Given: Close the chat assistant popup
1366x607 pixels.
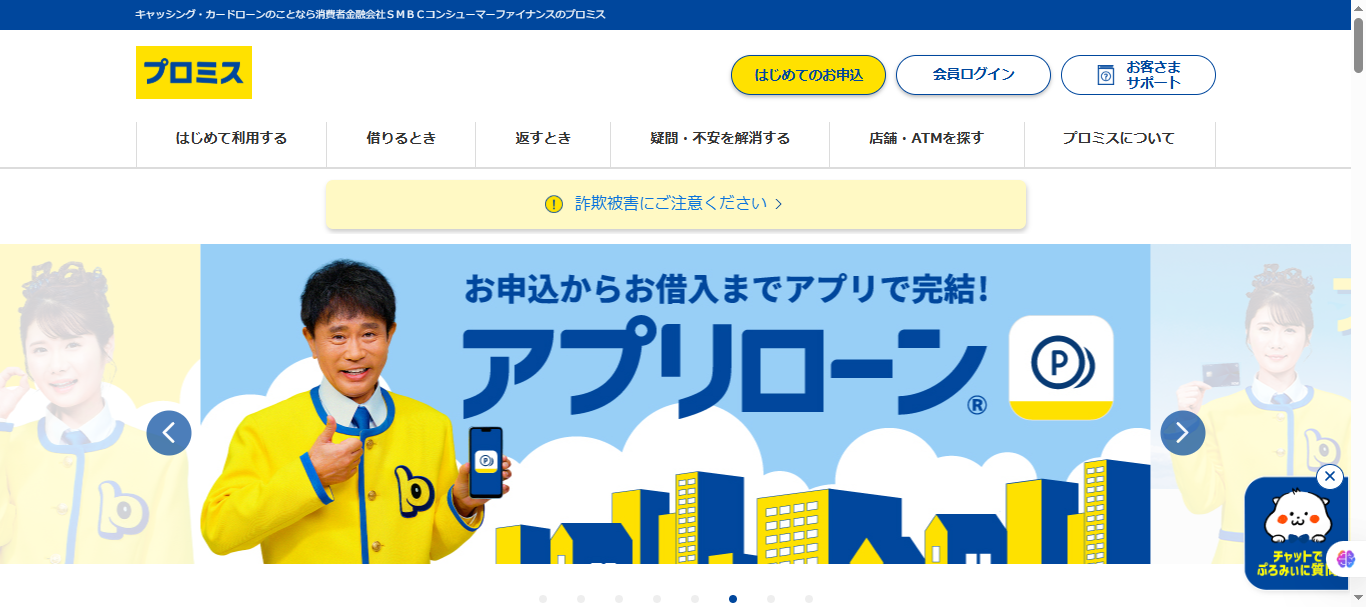Looking at the screenshot, I should [x=1330, y=477].
